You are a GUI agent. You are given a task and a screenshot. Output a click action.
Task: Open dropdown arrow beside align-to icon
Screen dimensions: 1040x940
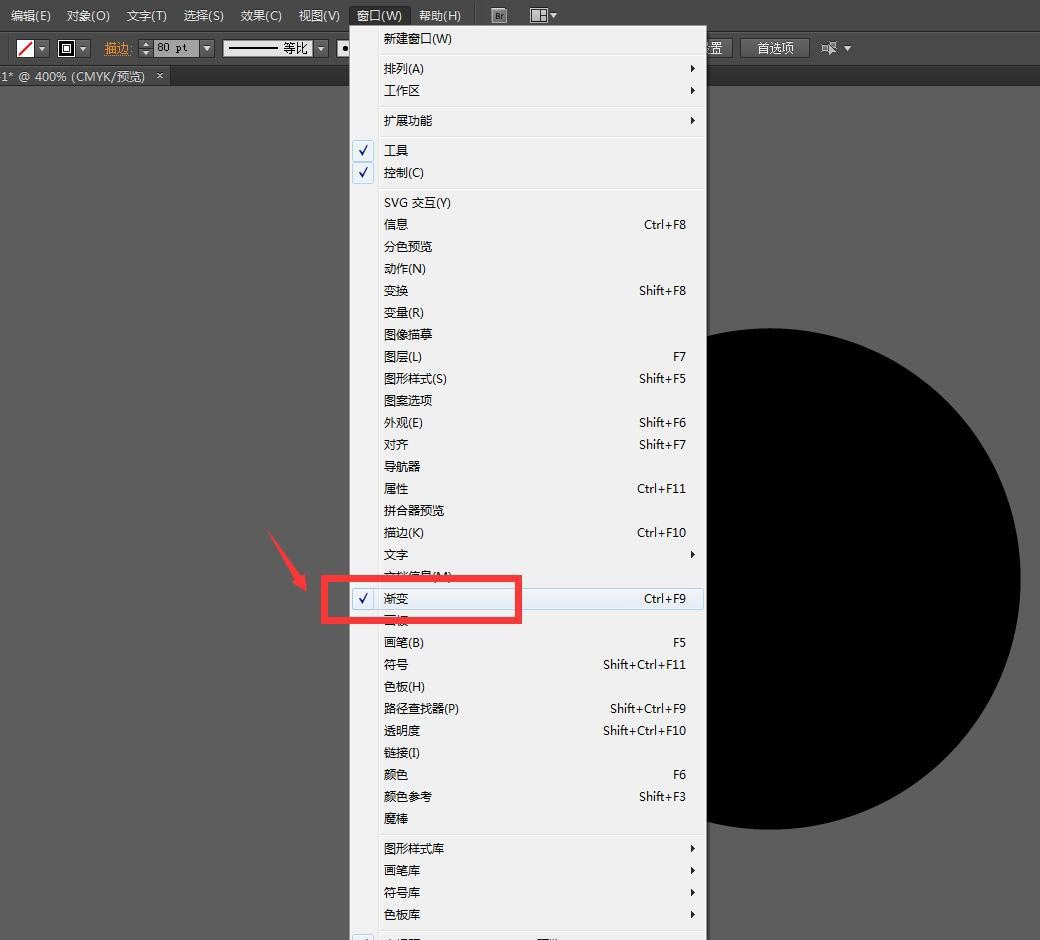847,48
